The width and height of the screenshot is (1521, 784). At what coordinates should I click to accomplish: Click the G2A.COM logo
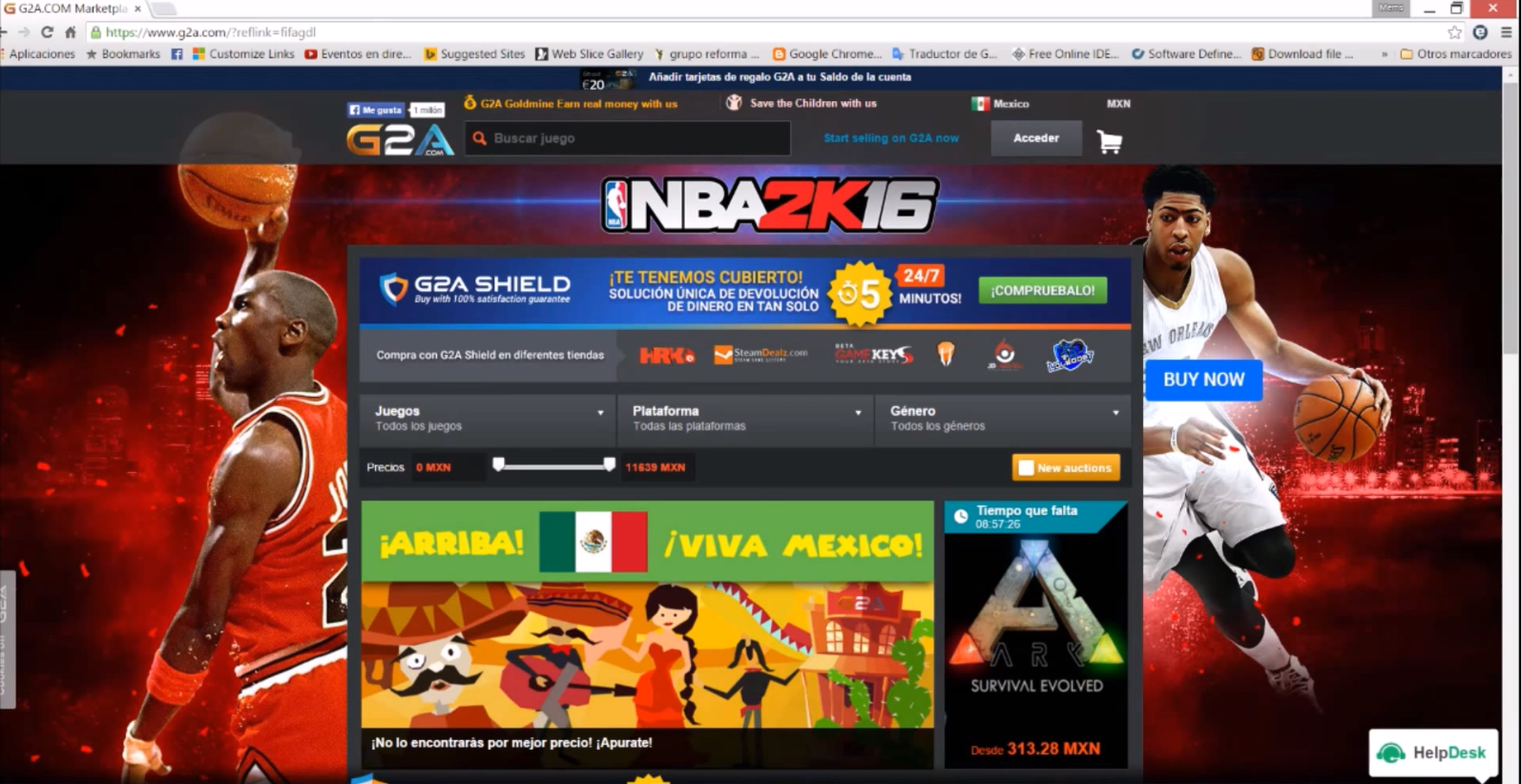pos(400,140)
